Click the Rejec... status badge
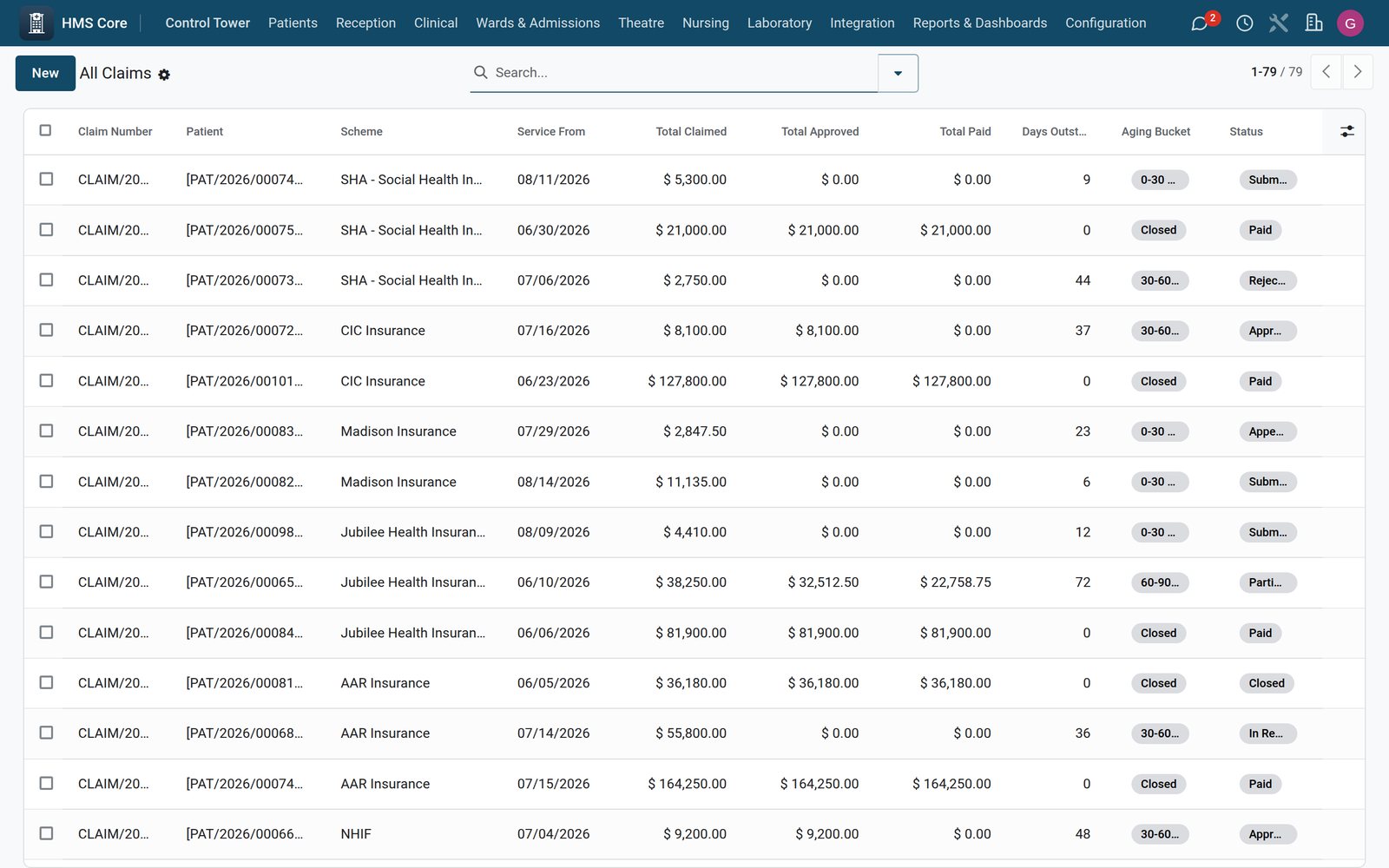Viewport: 1389px width, 868px height. pos(1267,280)
